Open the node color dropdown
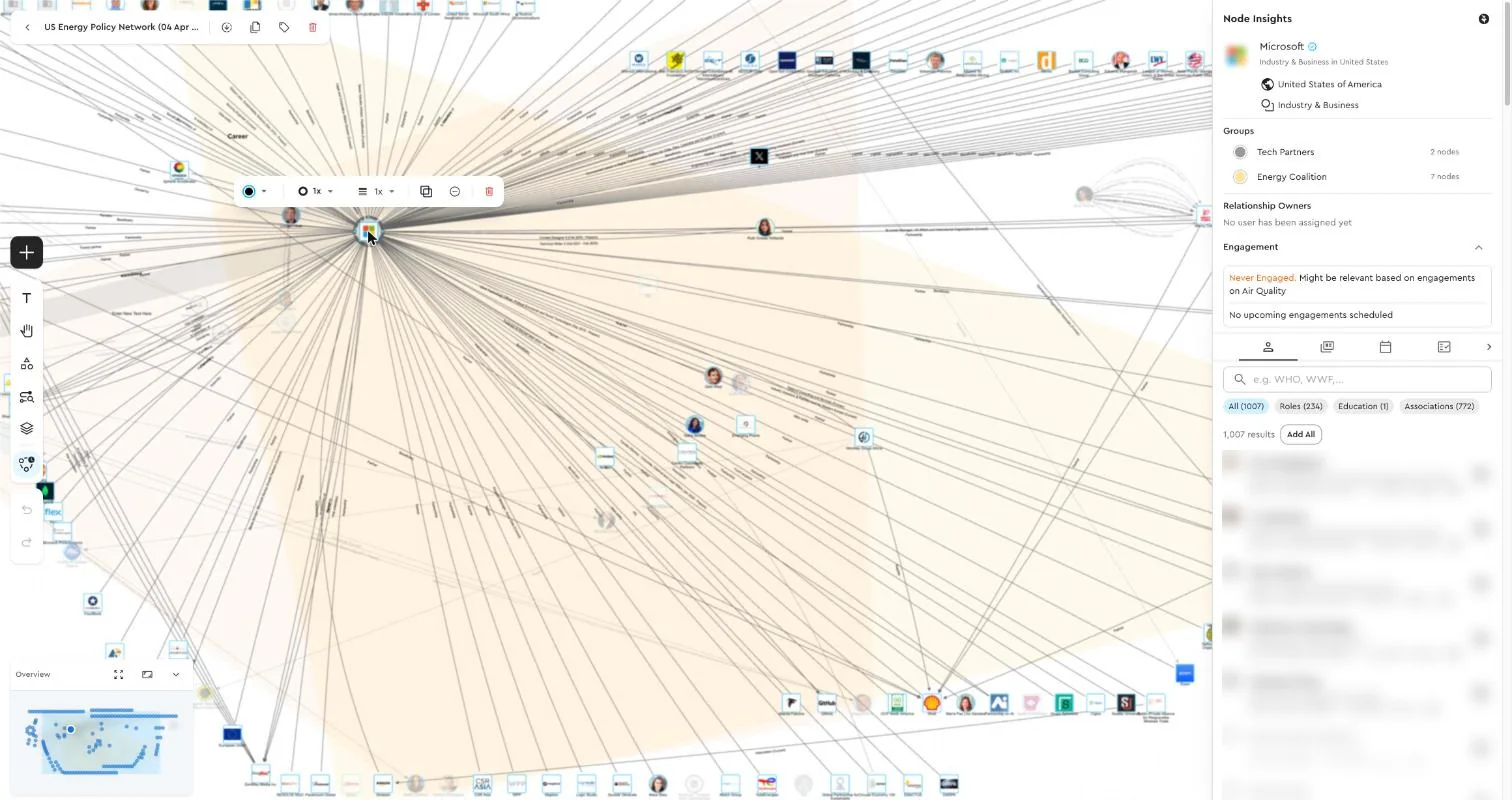 (255, 191)
